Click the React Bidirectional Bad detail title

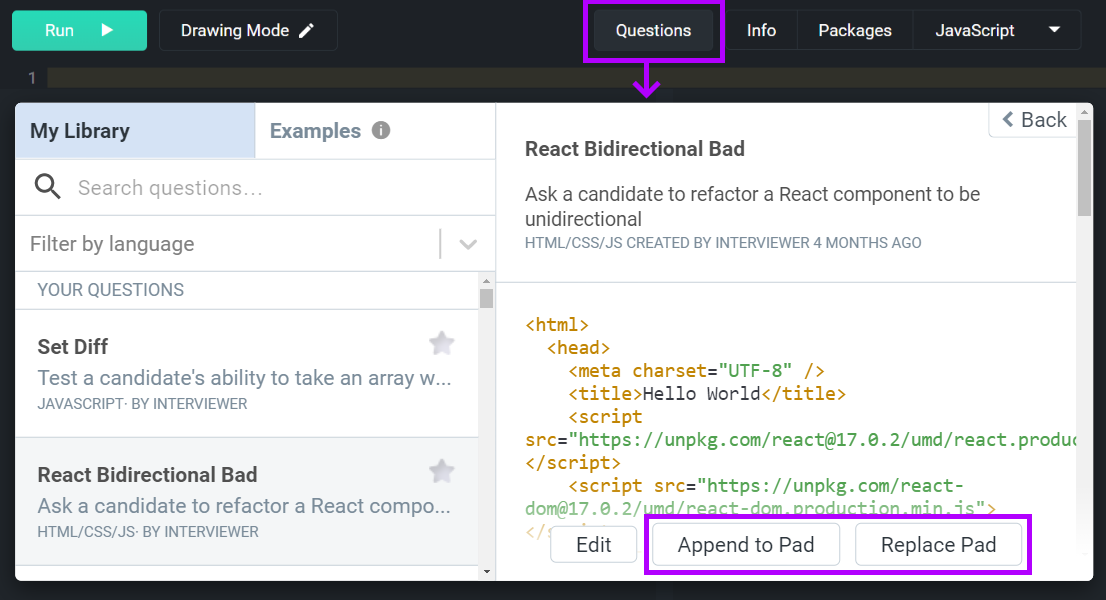[635, 149]
